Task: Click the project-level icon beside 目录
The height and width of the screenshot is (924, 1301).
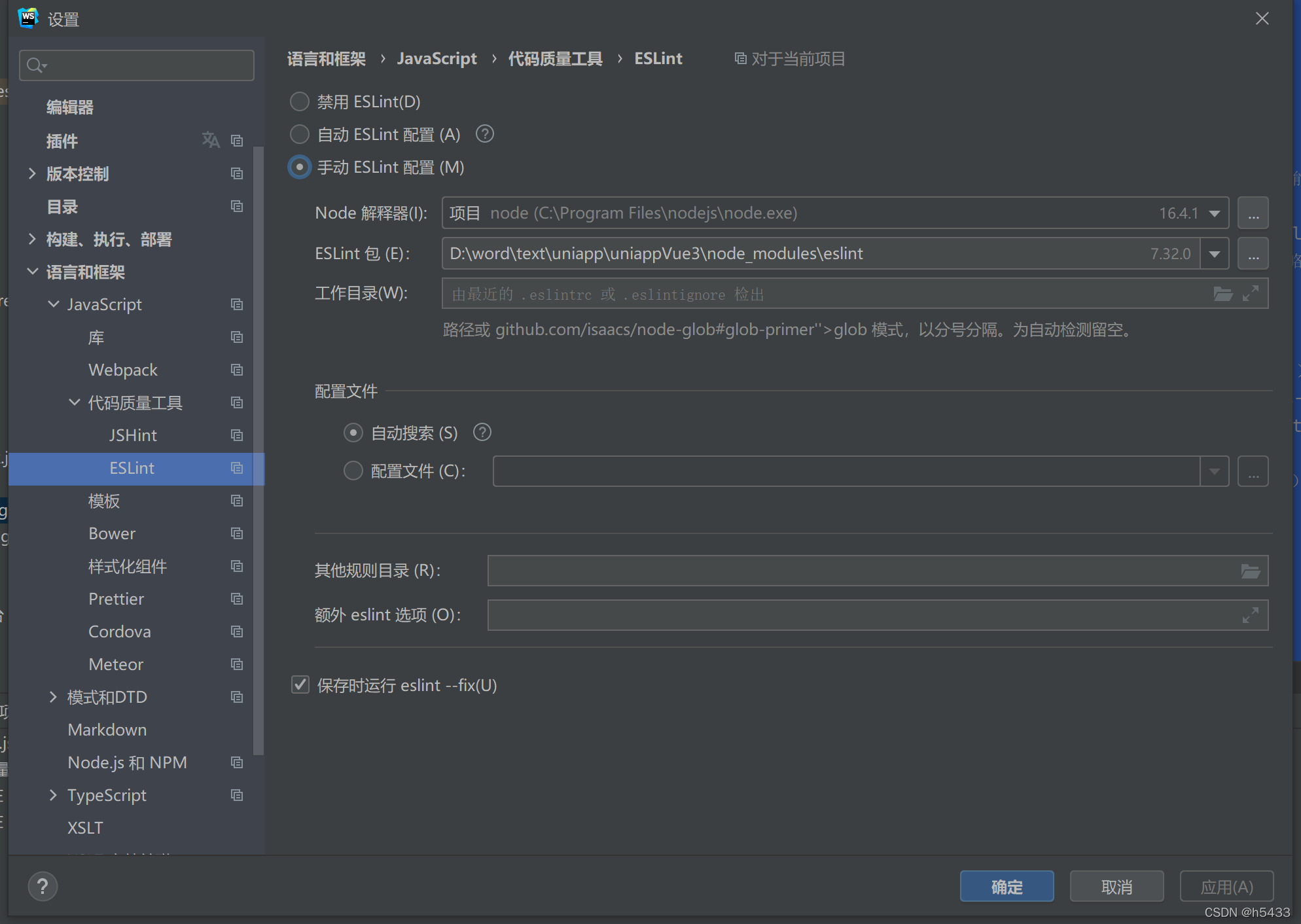Action: (237, 206)
